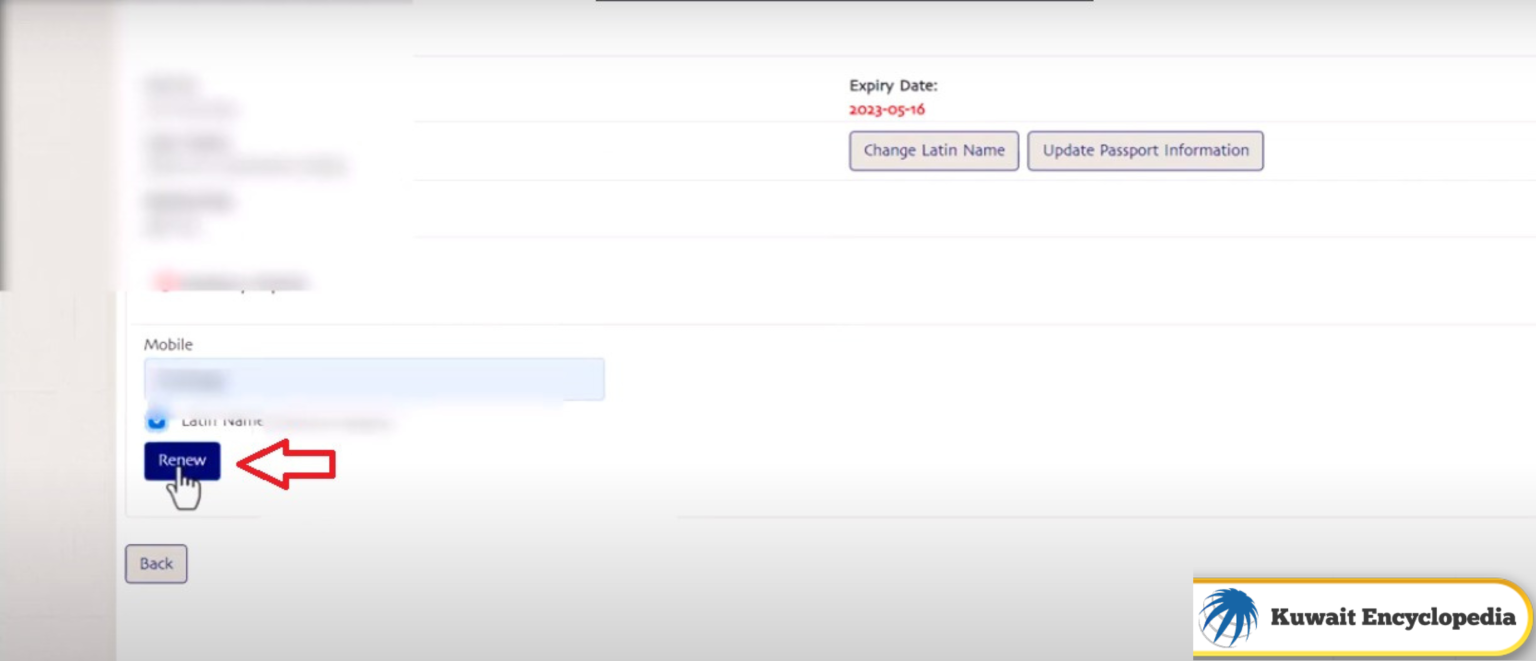
Task: Click the second blurred info field
Action: 245,155
